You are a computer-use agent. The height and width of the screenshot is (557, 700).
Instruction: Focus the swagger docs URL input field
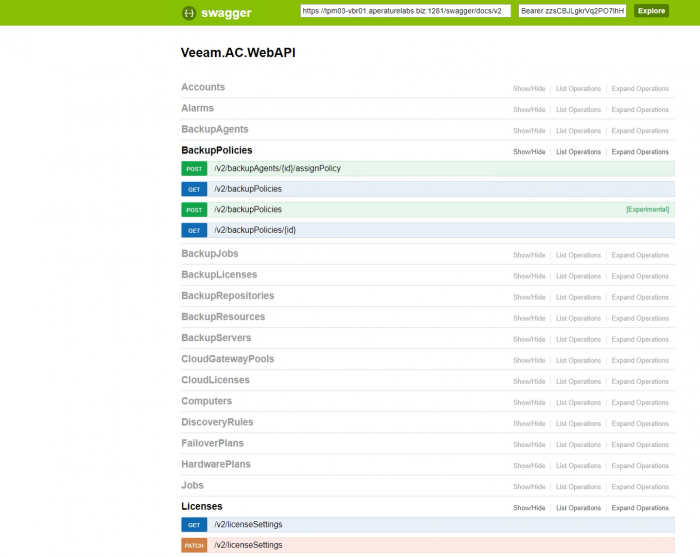(405, 11)
